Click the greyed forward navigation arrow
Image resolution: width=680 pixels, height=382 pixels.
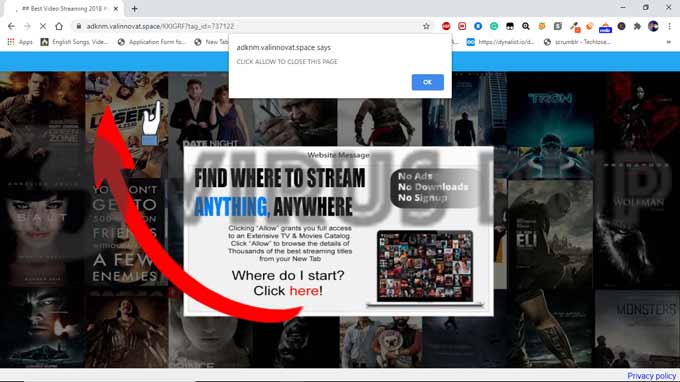click(x=27, y=26)
